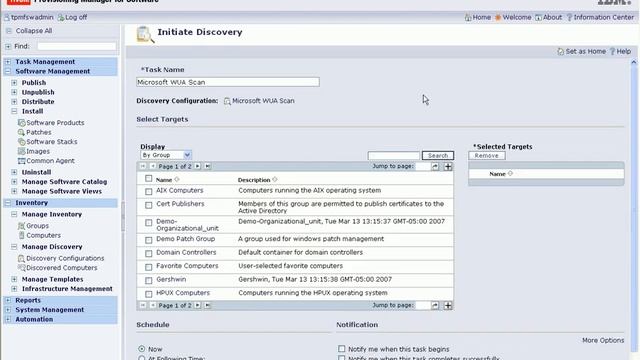Open the Software Products item icon
The image size is (640, 360).
pyautogui.click(x=22, y=122)
